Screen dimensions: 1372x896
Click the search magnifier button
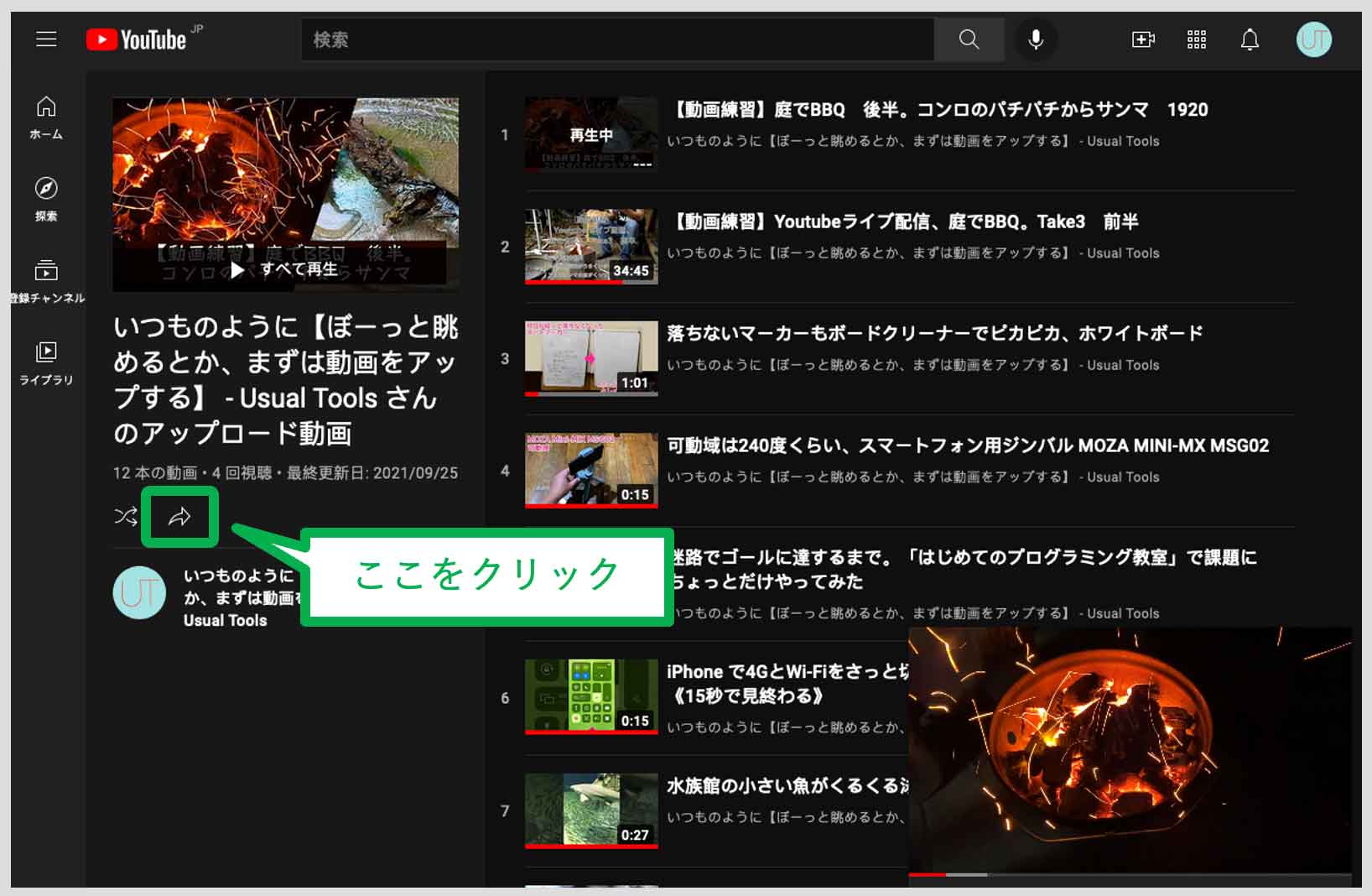point(969,39)
